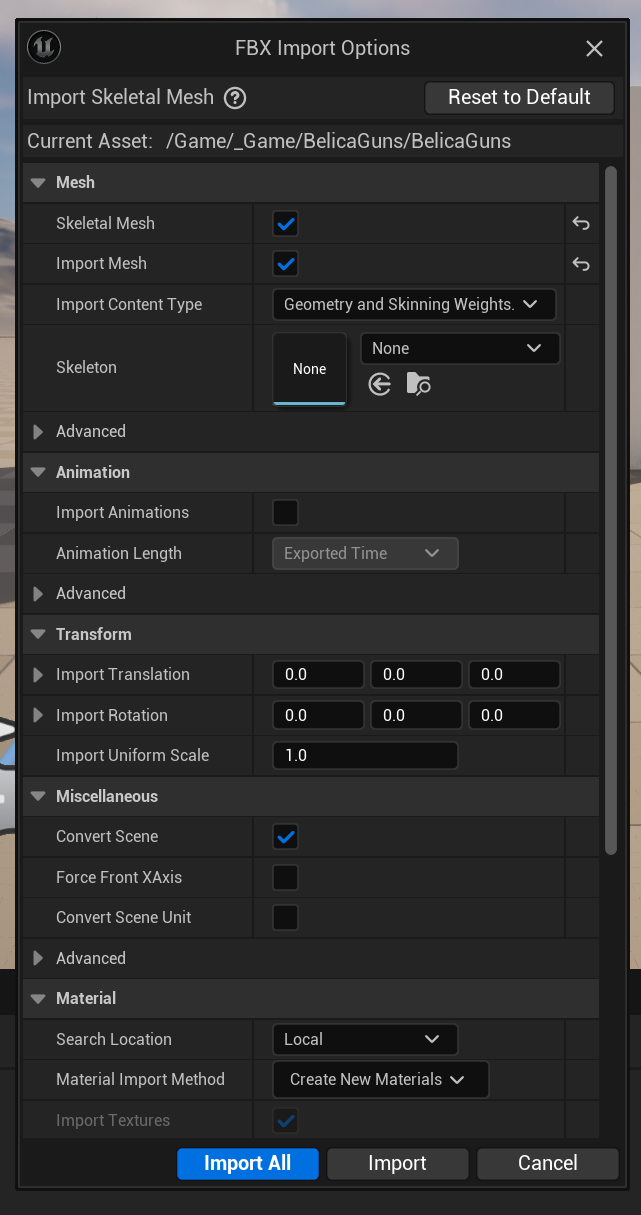
Task: Click the Import All button
Action: [248, 1163]
